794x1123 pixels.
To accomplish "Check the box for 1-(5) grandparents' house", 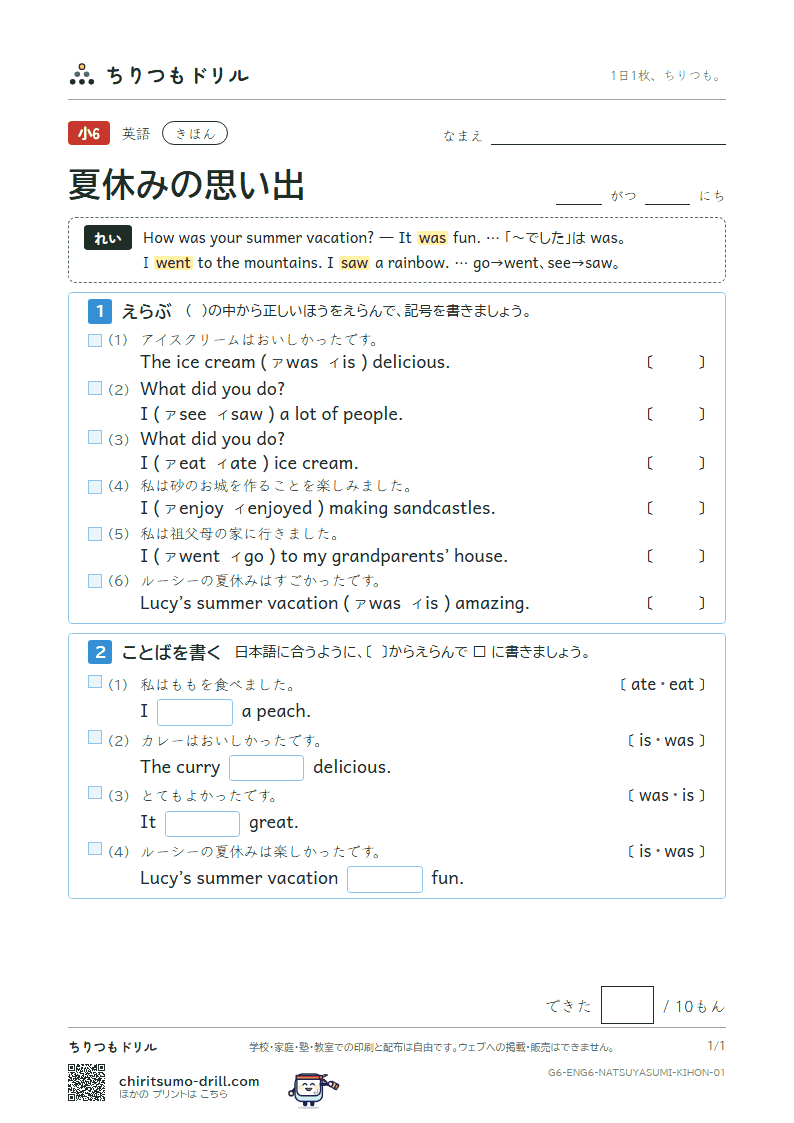I will [95, 534].
